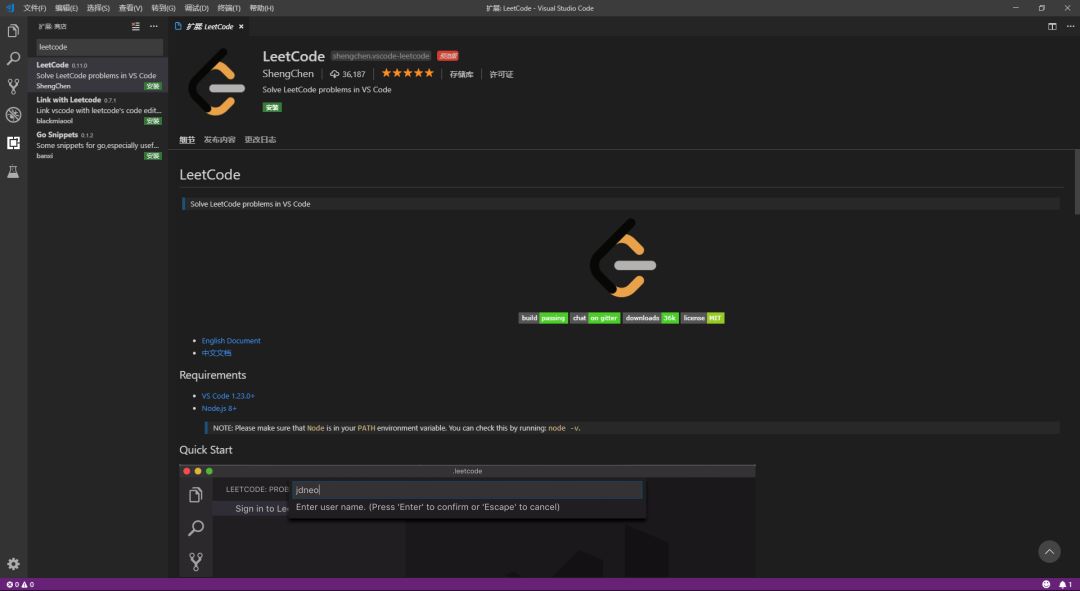Open the notification bell in status bar
The width and height of the screenshot is (1080, 591).
pyautogui.click(x=1065, y=584)
